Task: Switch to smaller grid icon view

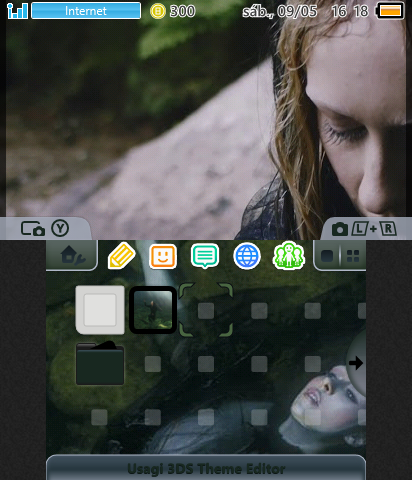Action: 353,256
